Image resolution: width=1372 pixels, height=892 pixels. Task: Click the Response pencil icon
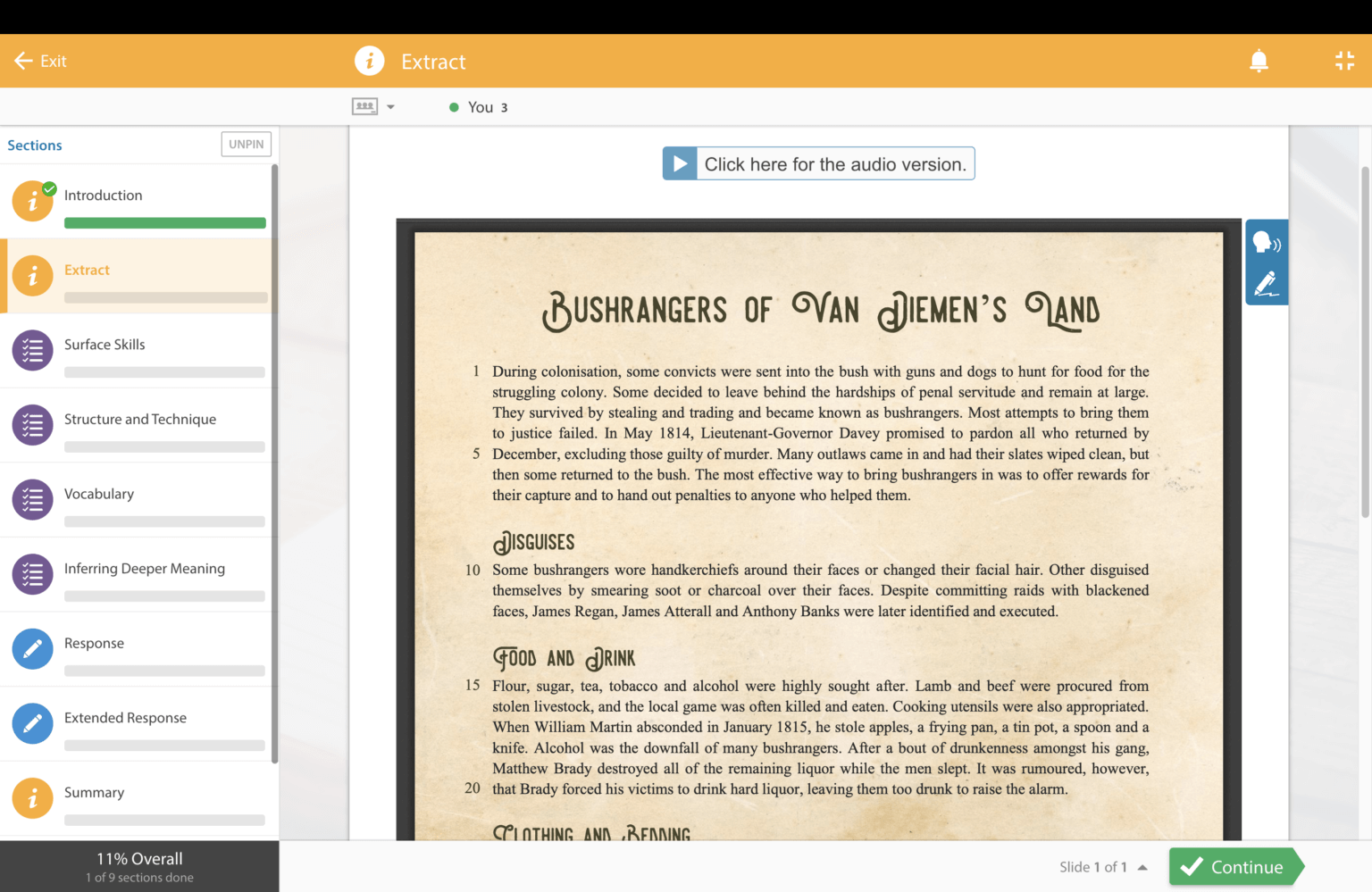click(32, 648)
